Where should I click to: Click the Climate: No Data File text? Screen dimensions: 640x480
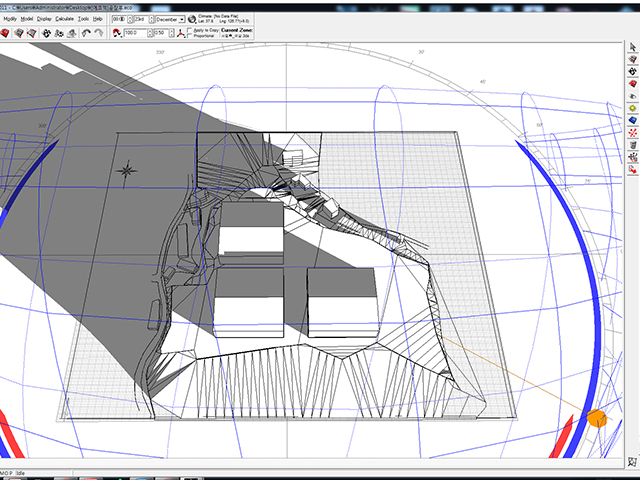pos(218,16)
